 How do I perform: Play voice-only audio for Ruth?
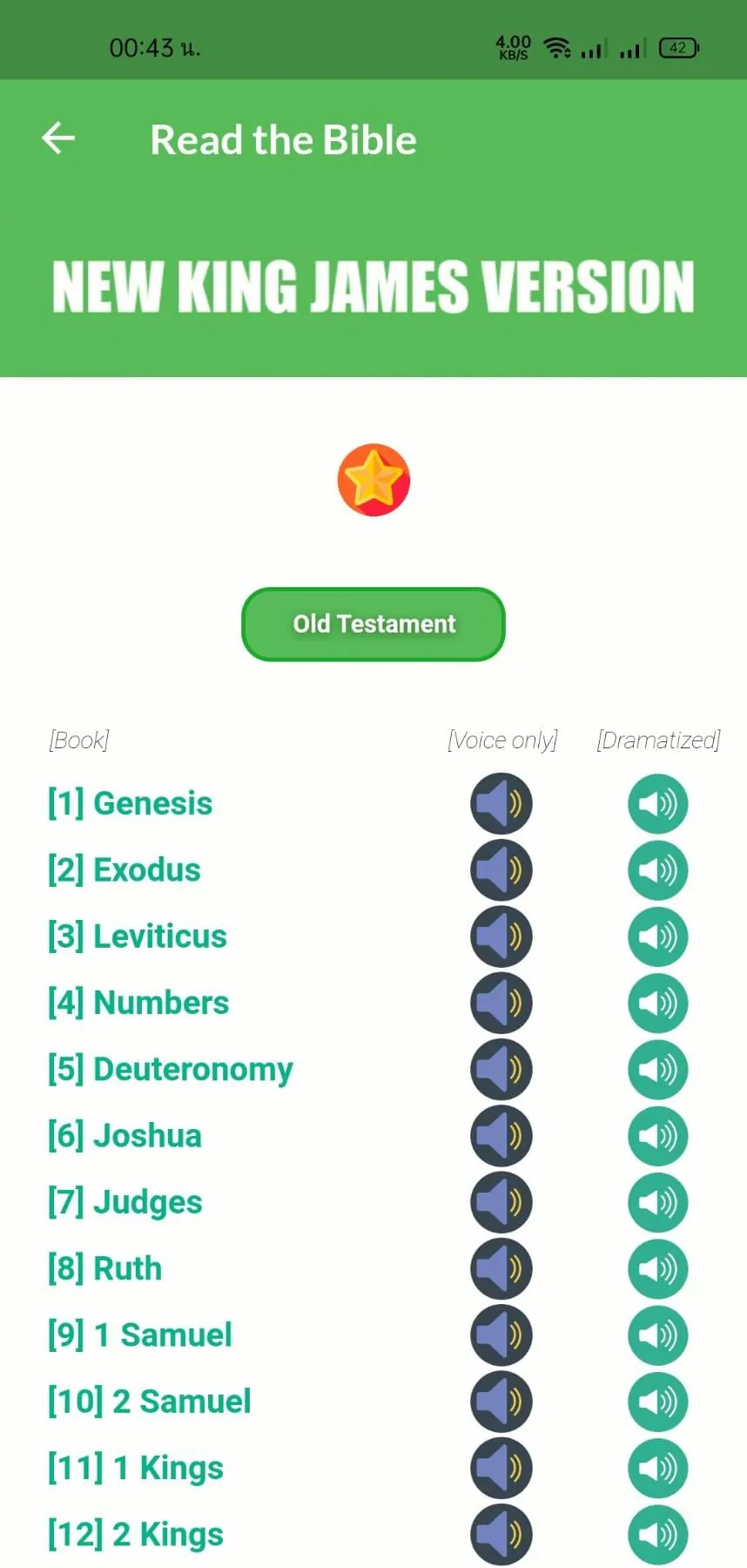point(501,1268)
